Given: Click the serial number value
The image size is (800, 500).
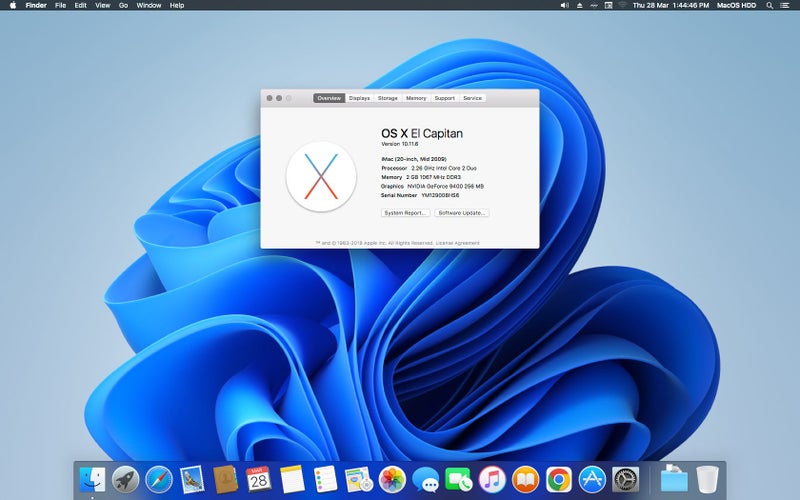Looking at the screenshot, I should point(440,195).
